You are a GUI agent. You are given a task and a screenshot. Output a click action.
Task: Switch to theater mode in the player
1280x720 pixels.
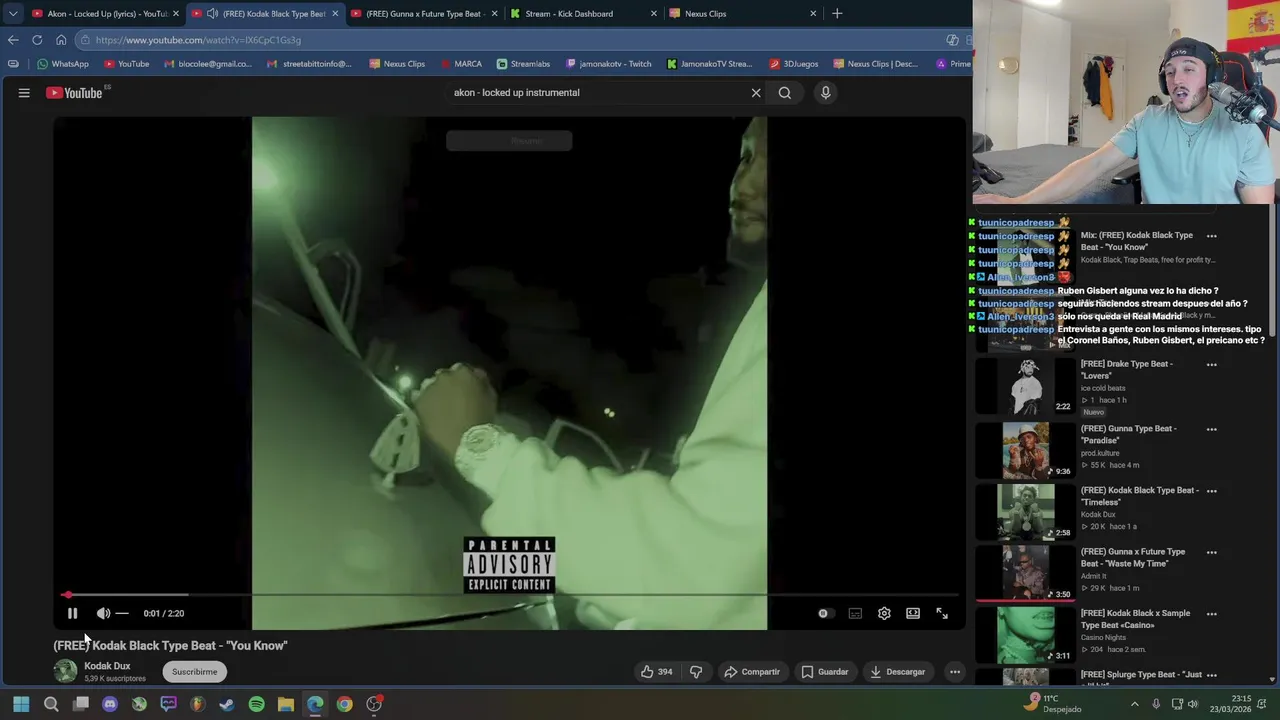click(913, 613)
